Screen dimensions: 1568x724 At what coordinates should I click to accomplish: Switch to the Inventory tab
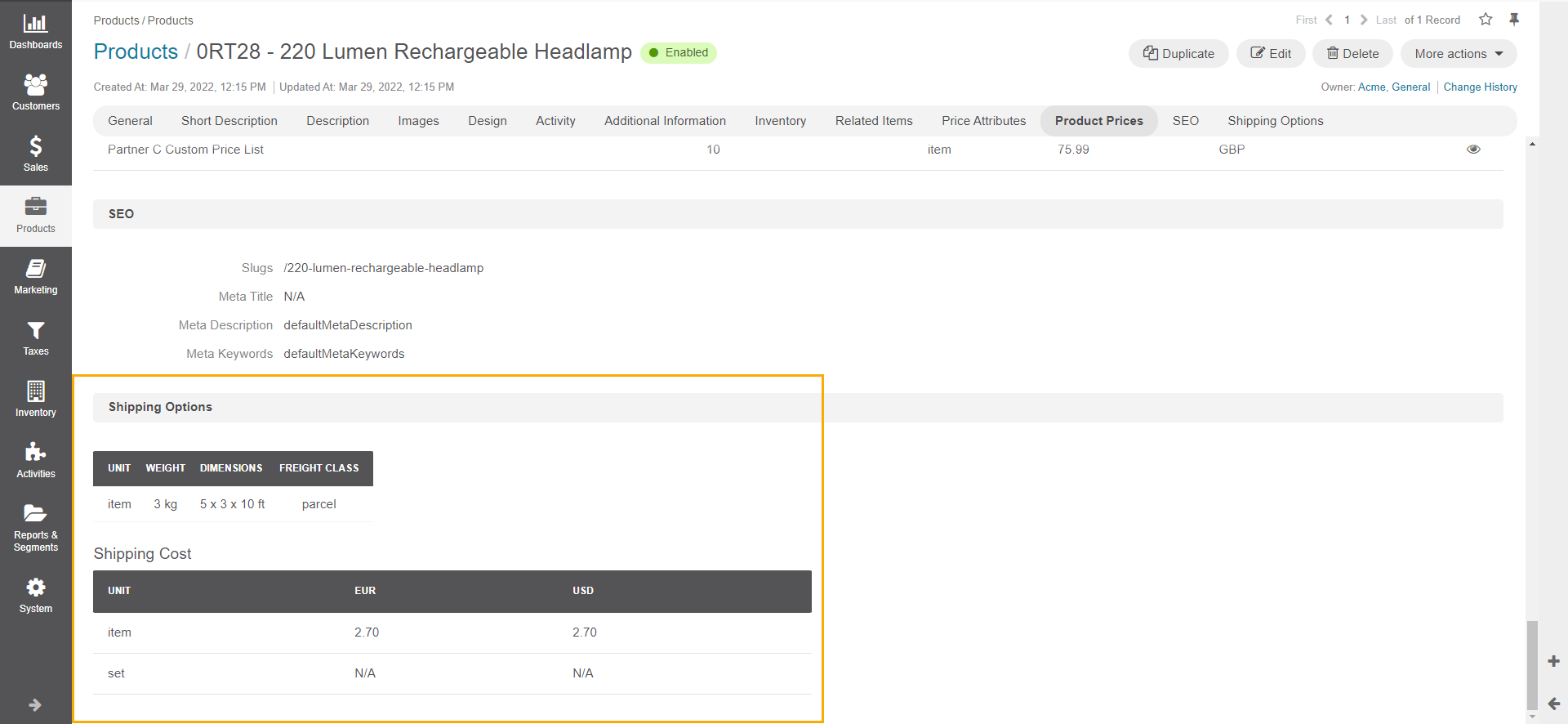pyautogui.click(x=780, y=121)
